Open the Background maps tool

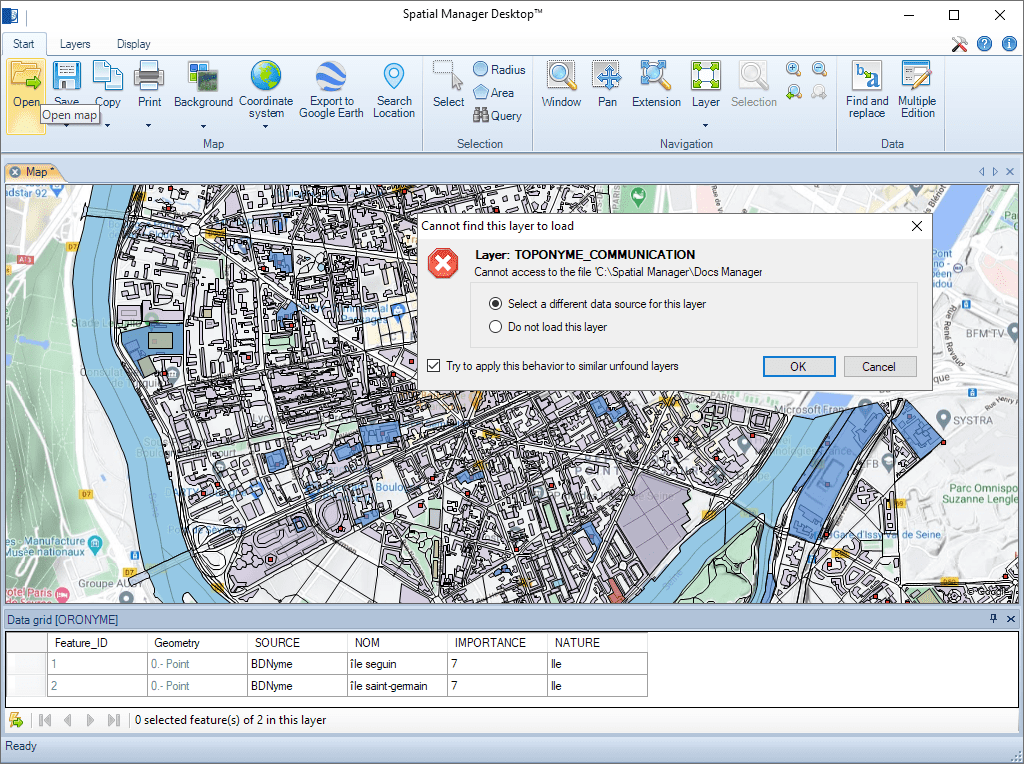(x=203, y=76)
